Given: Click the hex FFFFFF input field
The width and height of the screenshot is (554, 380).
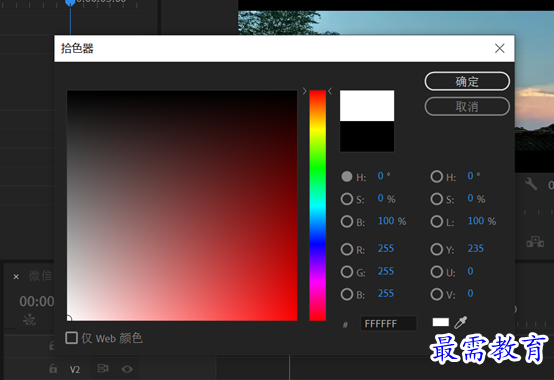Looking at the screenshot, I should pos(388,323).
